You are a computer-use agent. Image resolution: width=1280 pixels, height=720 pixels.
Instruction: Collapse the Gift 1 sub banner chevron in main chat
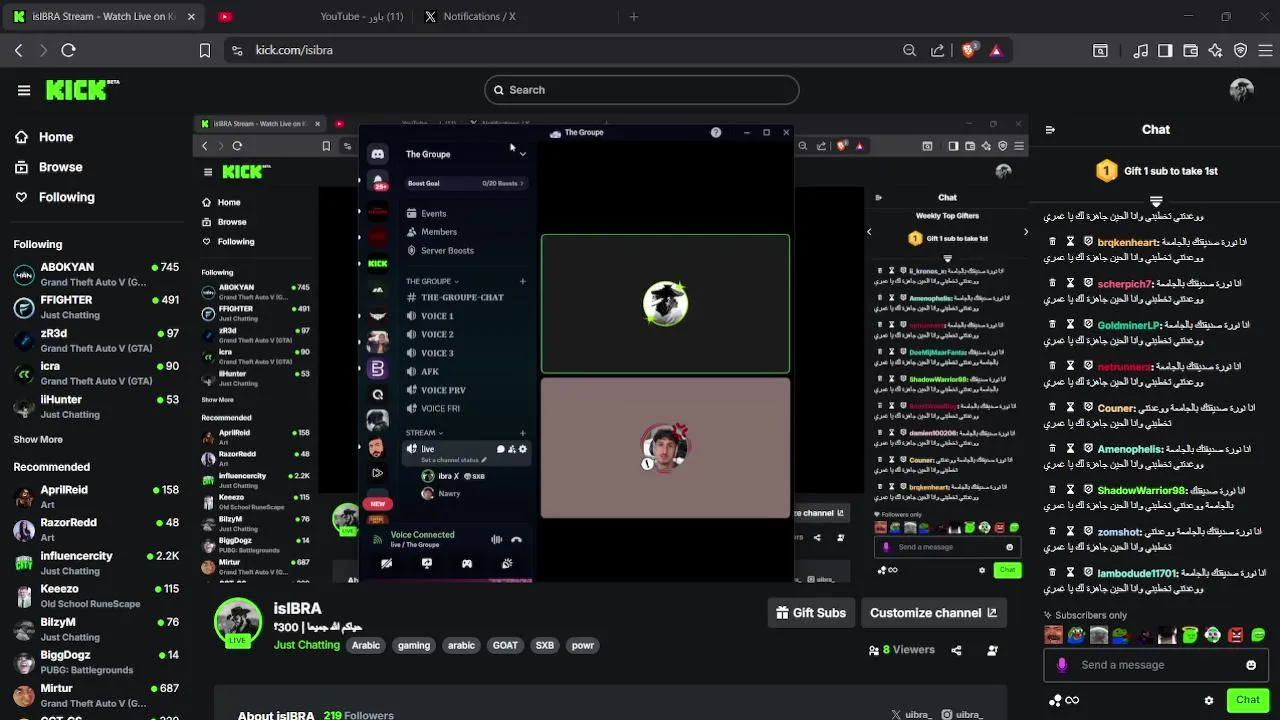coord(1156,202)
